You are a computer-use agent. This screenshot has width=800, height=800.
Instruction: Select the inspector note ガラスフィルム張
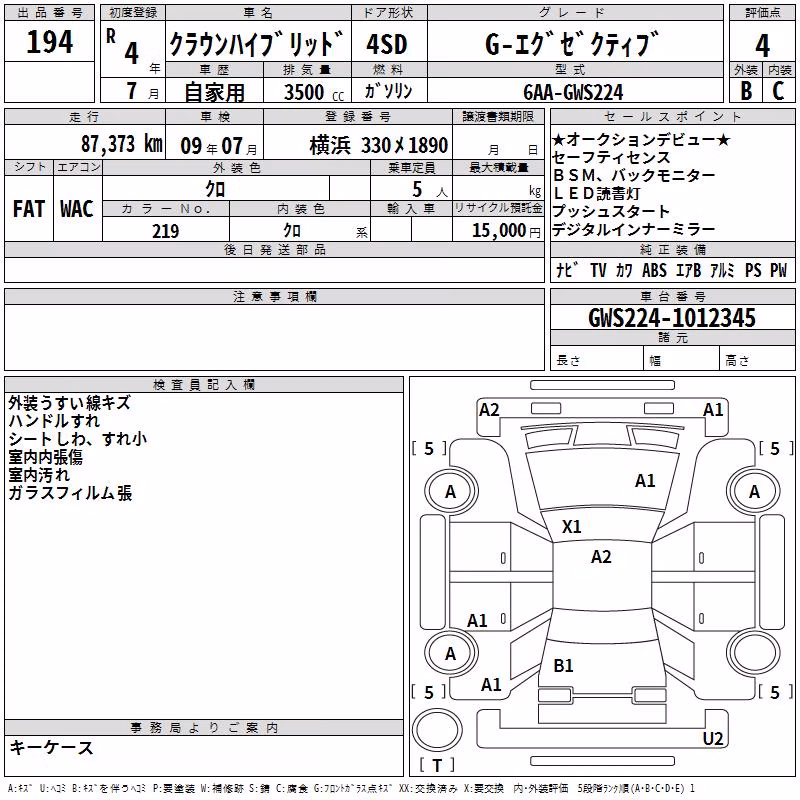tap(70, 493)
